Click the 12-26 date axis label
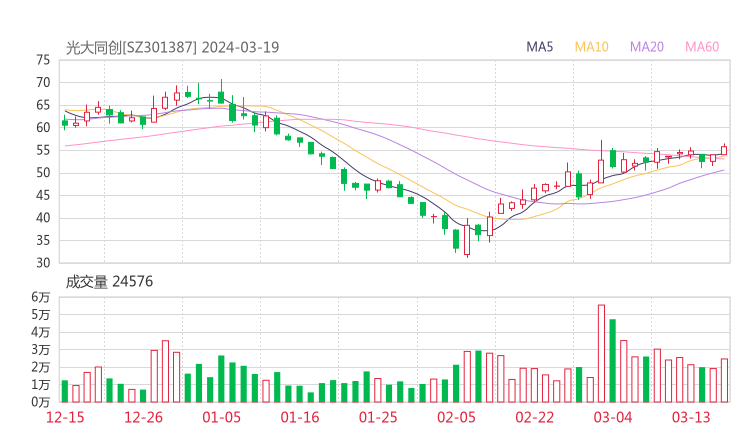Viewport: 740px width, 440px height. tap(143, 417)
